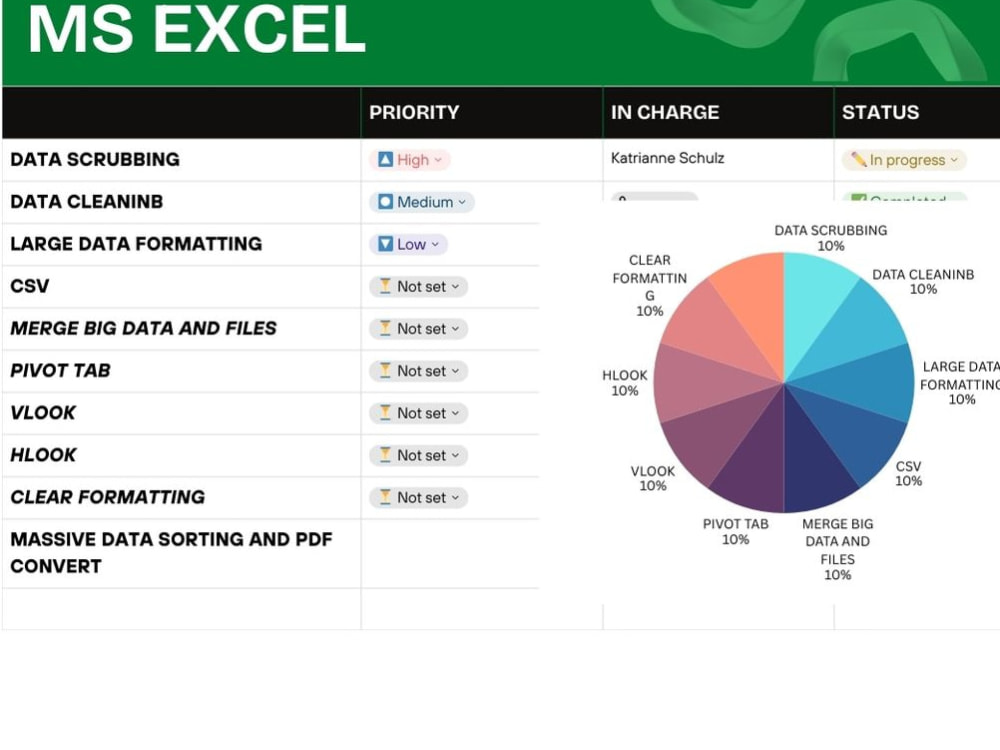Click hourglass icon in MERGE BIG DATA row

pos(385,328)
